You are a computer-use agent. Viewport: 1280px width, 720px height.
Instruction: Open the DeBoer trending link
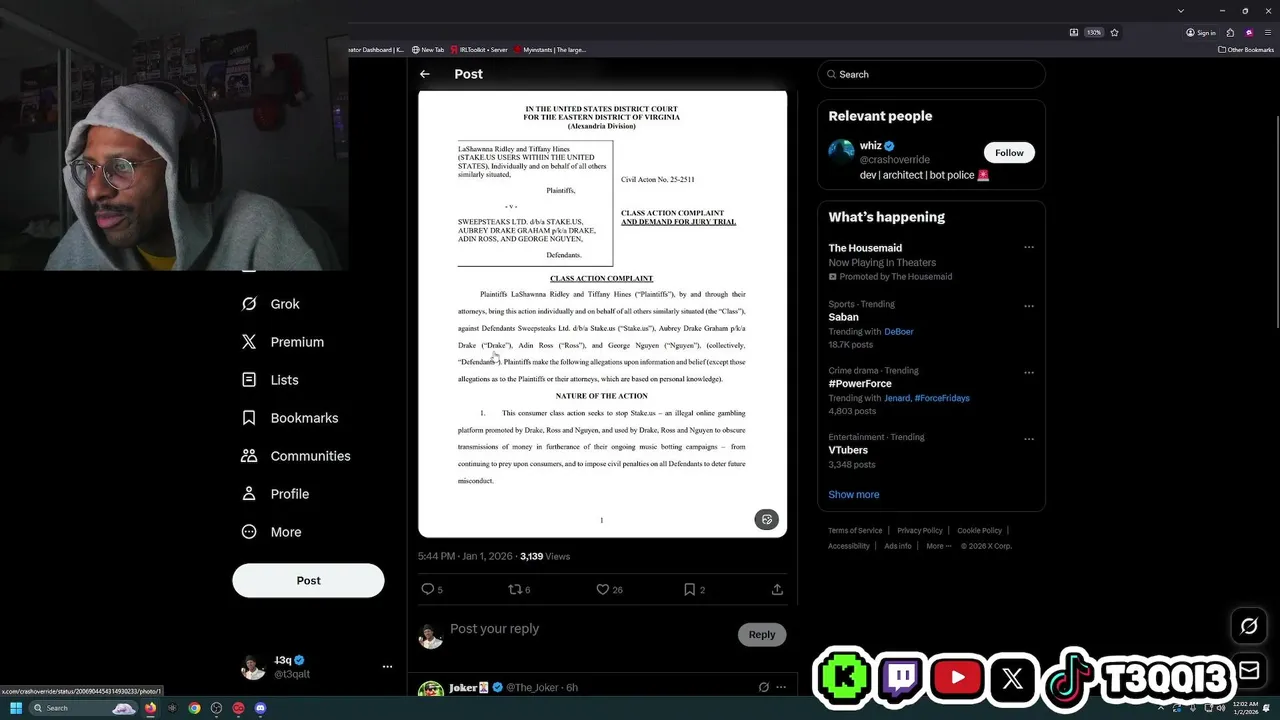pos(899,331)
